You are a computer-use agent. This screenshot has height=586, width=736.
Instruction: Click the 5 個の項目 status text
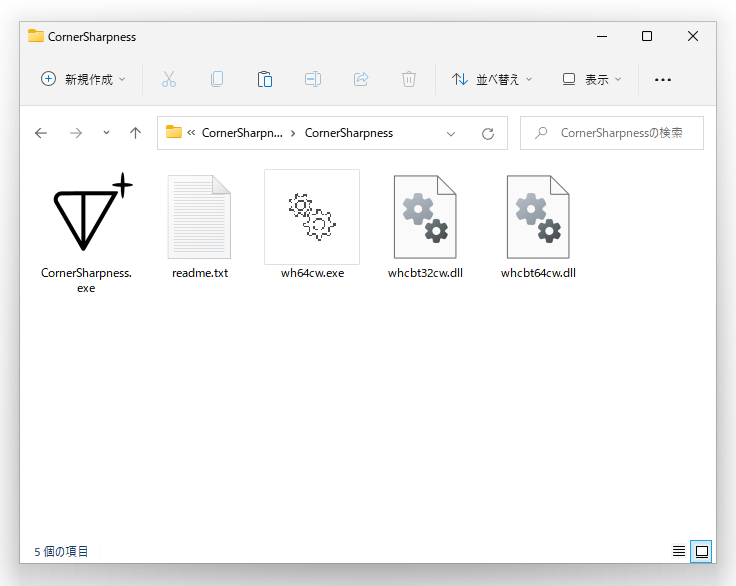coord(61,551)
